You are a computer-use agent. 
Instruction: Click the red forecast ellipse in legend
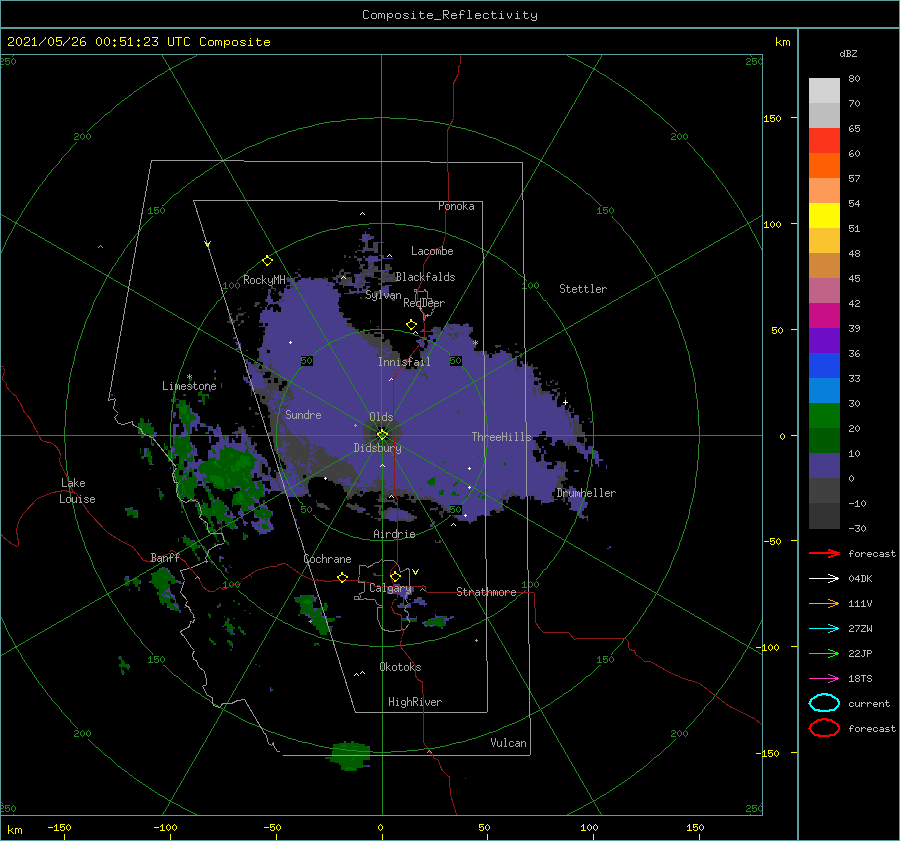point(824,728)
